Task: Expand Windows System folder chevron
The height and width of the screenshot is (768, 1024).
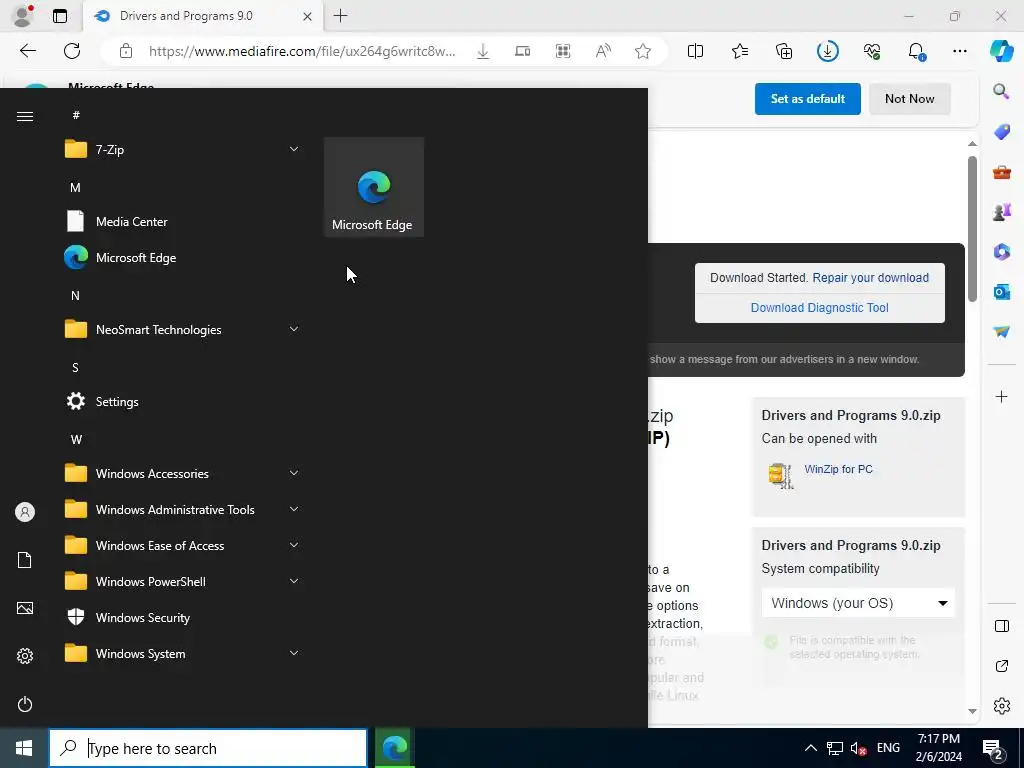Action: pos(294,653)
